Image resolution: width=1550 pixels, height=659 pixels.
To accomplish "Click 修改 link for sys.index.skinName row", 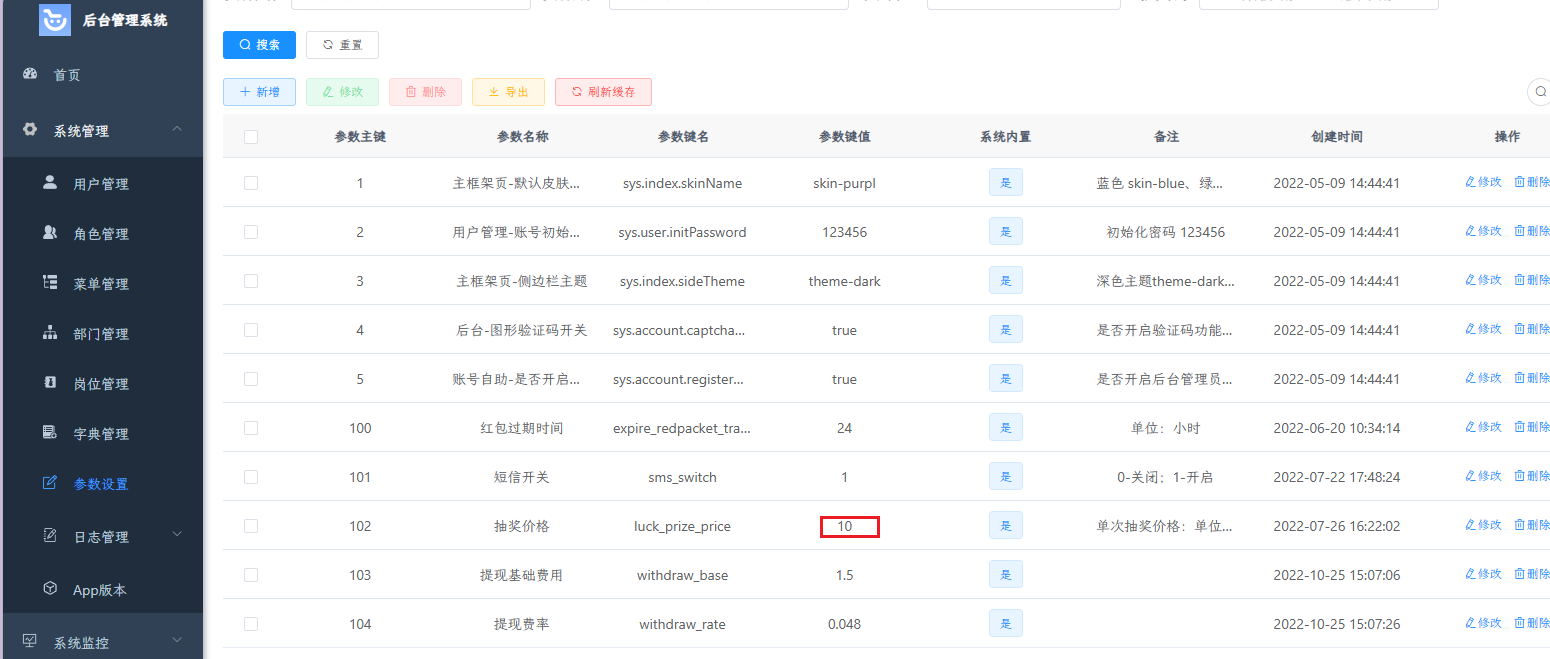I will pyautogui.click(x=1483, y=182).
